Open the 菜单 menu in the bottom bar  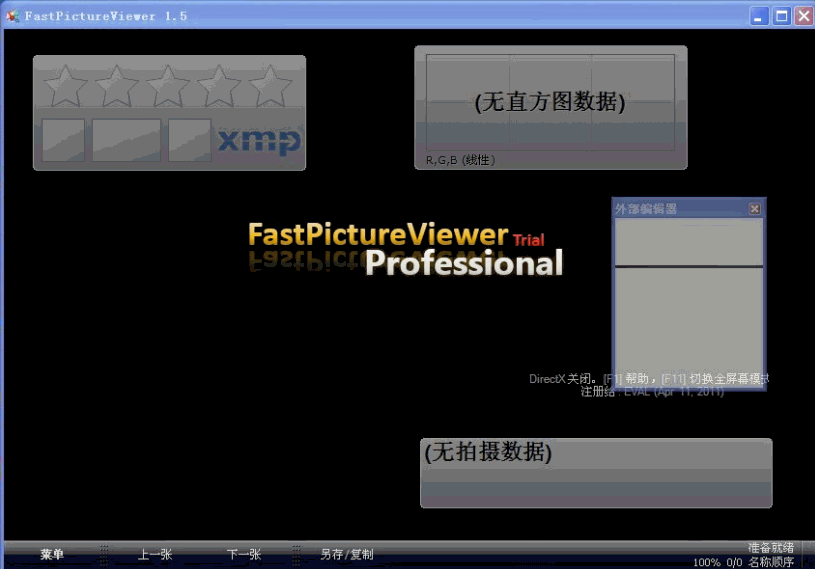[x=52, y=554]
